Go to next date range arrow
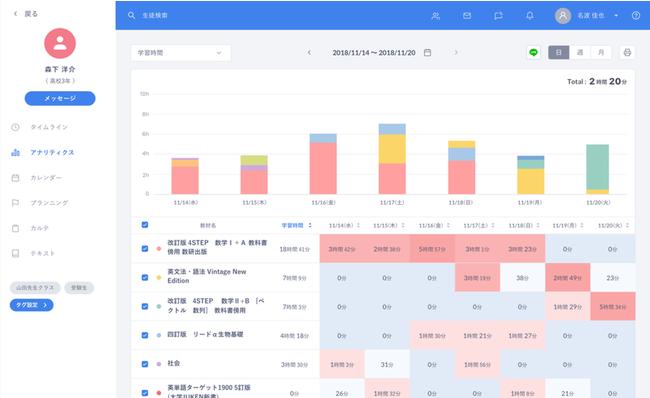The height and width of the screenshot is (398, 650). point(456,53)
